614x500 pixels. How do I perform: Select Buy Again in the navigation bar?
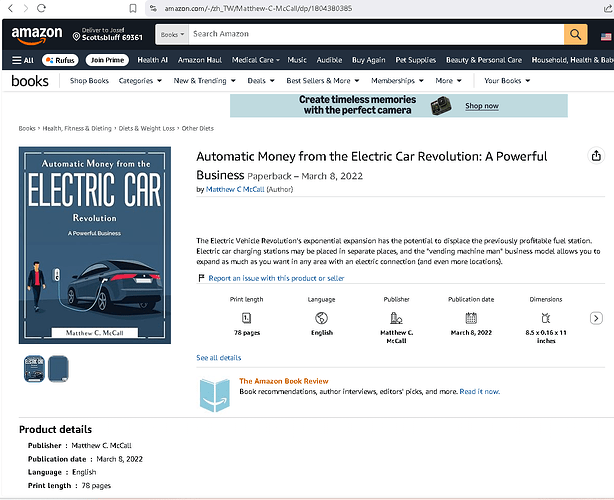tap(368, 60)
